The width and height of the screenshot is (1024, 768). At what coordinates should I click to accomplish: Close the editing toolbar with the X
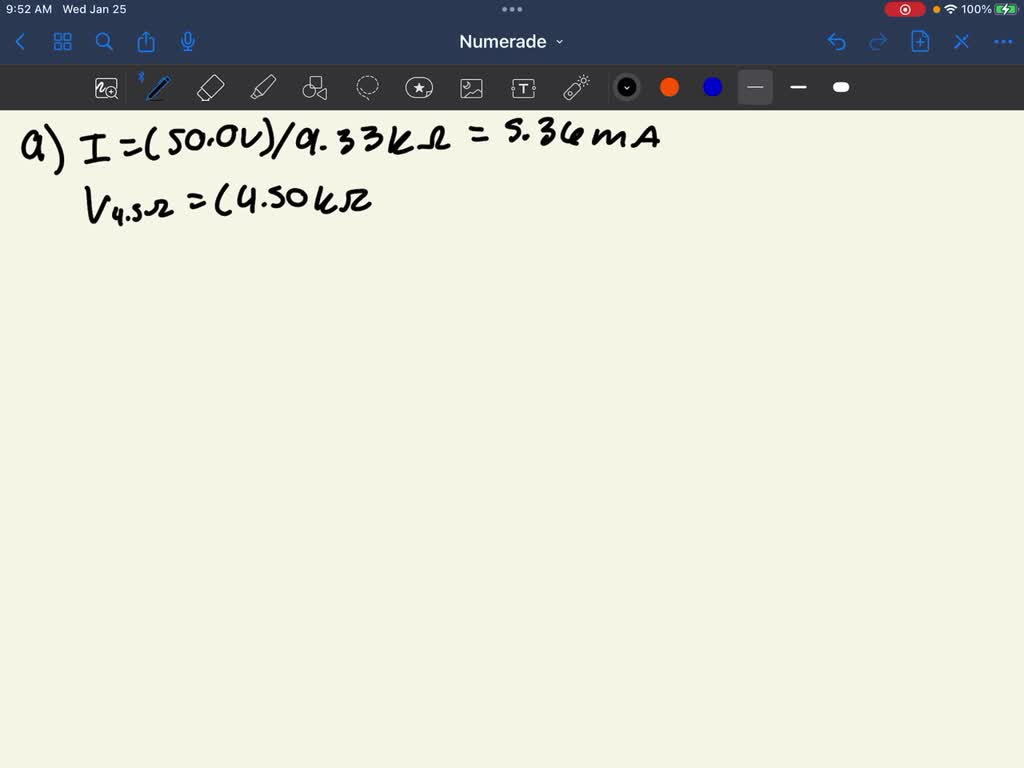961,42
